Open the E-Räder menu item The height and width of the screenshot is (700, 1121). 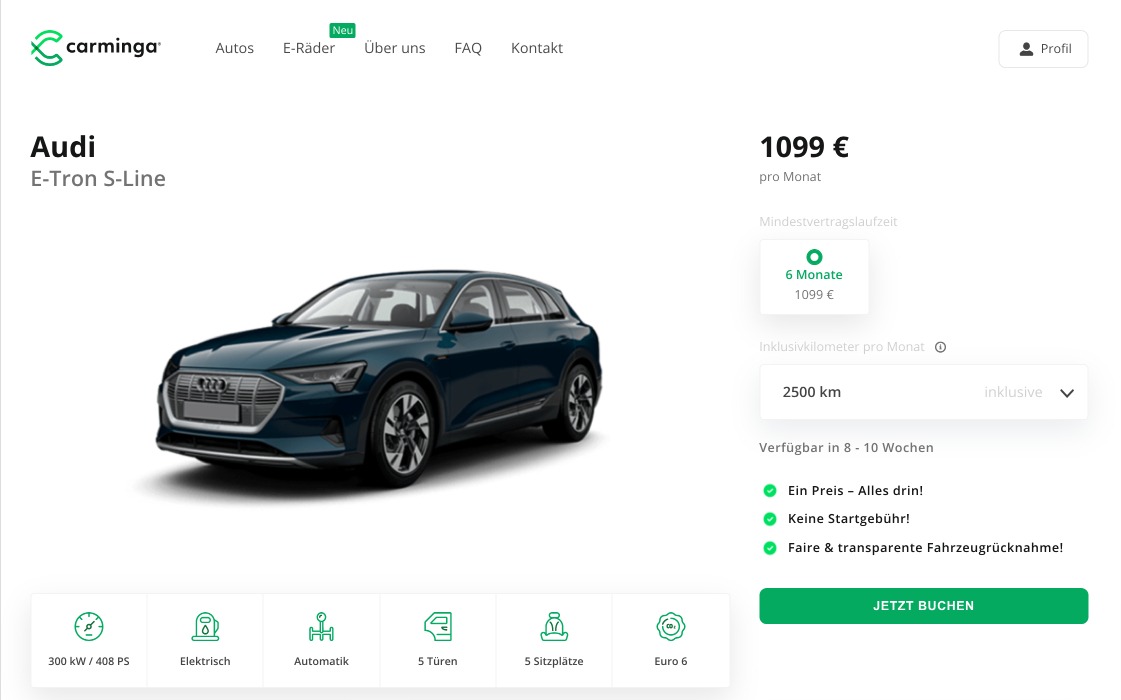[x=309, y=48]
